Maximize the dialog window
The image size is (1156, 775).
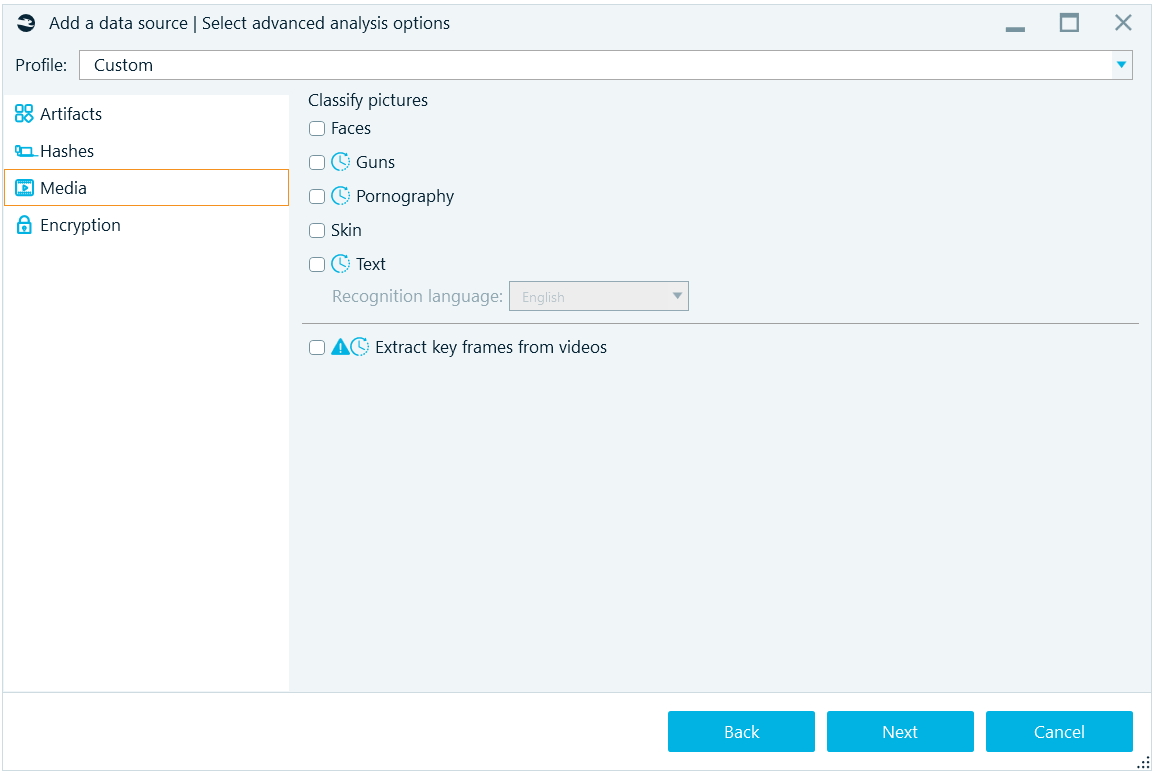click(x=1069, y=24)
